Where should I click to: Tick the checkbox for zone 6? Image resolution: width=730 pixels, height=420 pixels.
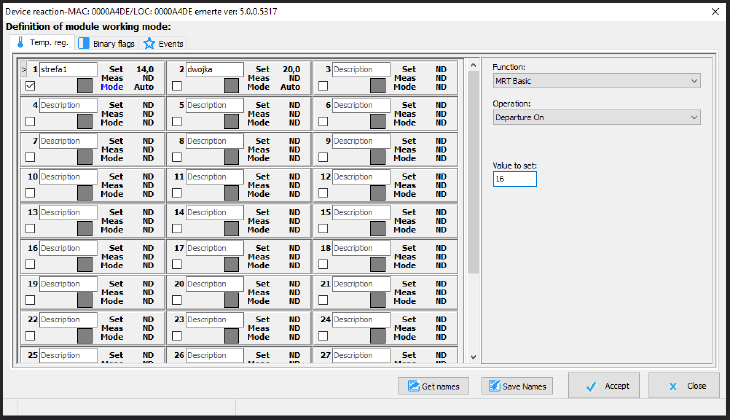click(x=323, y=122)
